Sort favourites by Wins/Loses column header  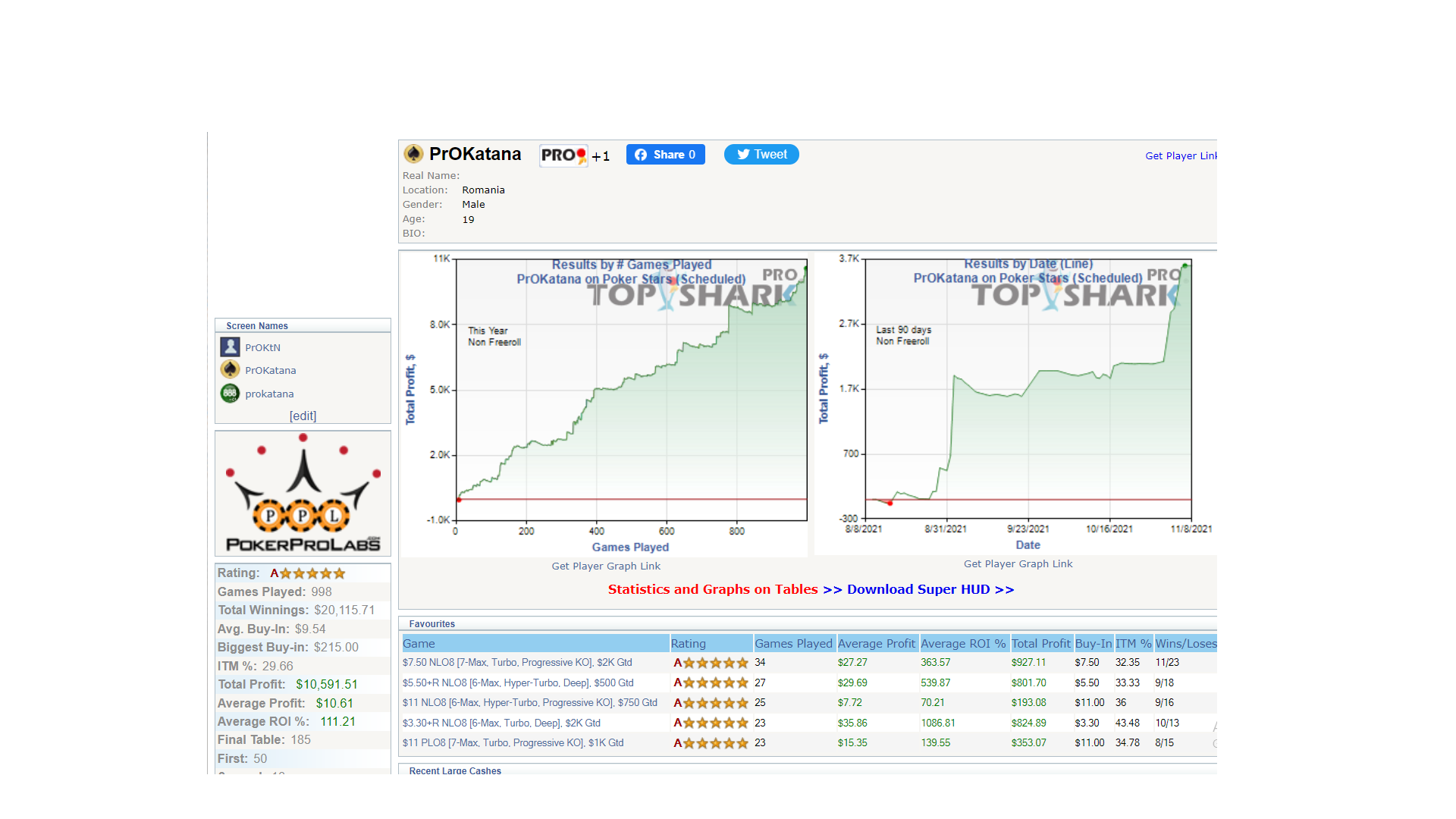(1185, 644)
